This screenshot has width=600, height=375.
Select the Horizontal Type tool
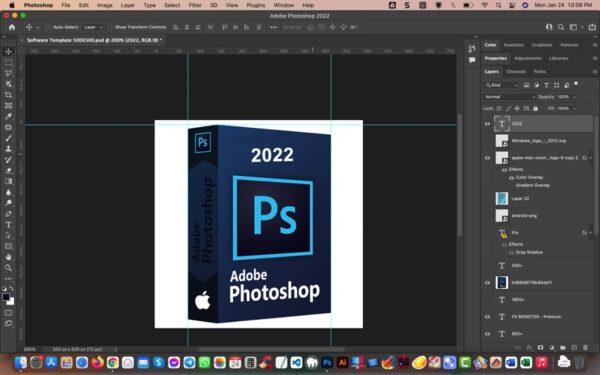click(x=8, y=225)
